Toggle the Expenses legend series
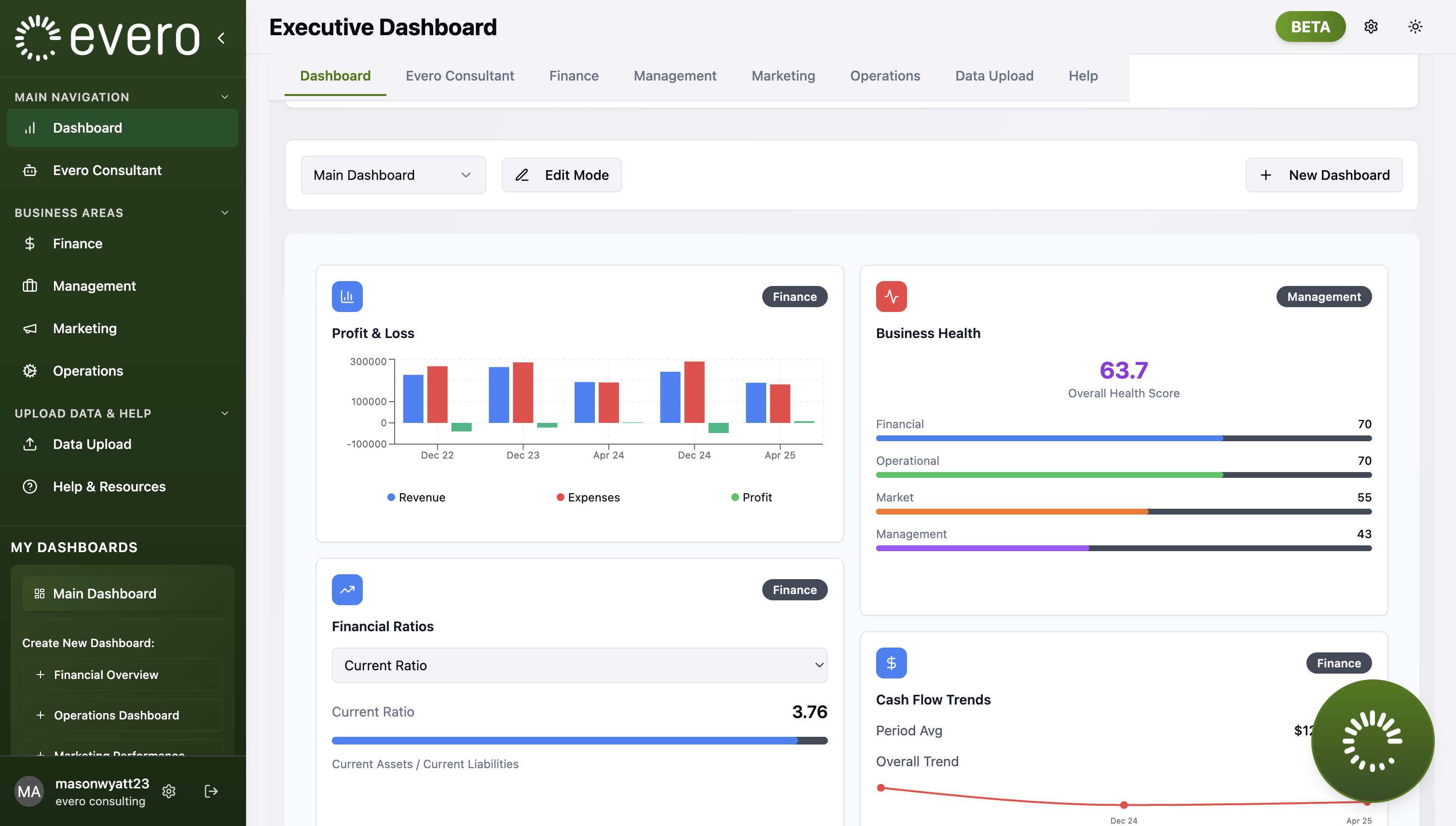The width and height of the screenshot is (1456, 826). [x=588, y=498]
